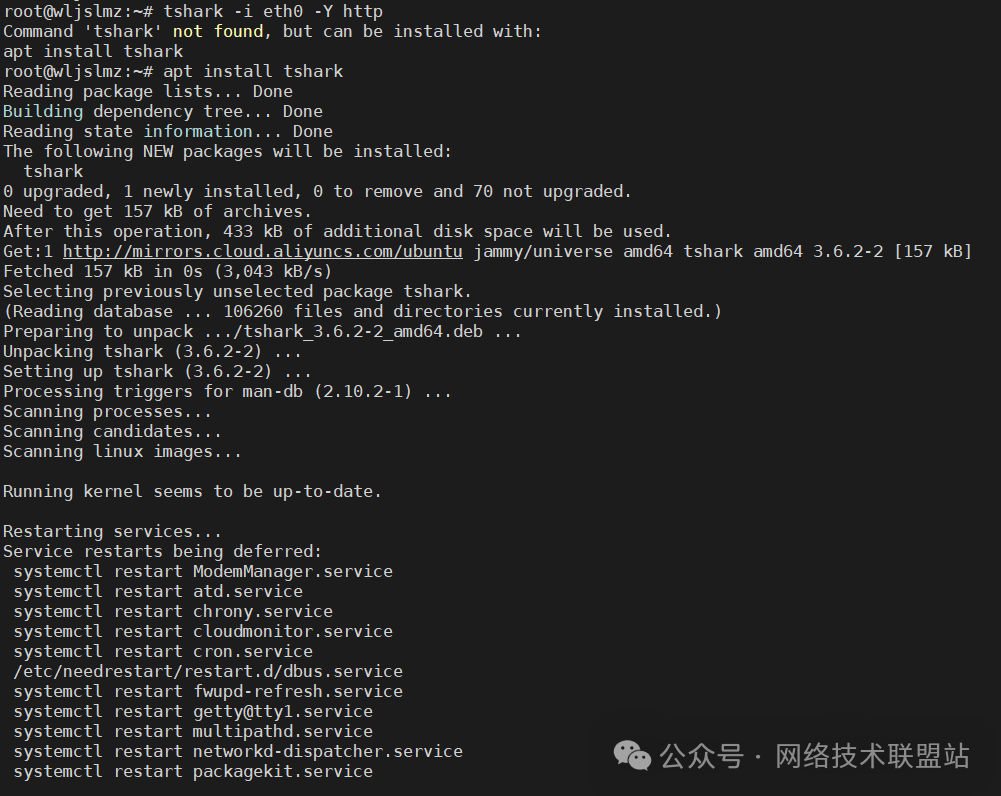The image size is (1001, 796).
Task: Click the WeChat logo in the watermark
Action: [x=632, y=754]
